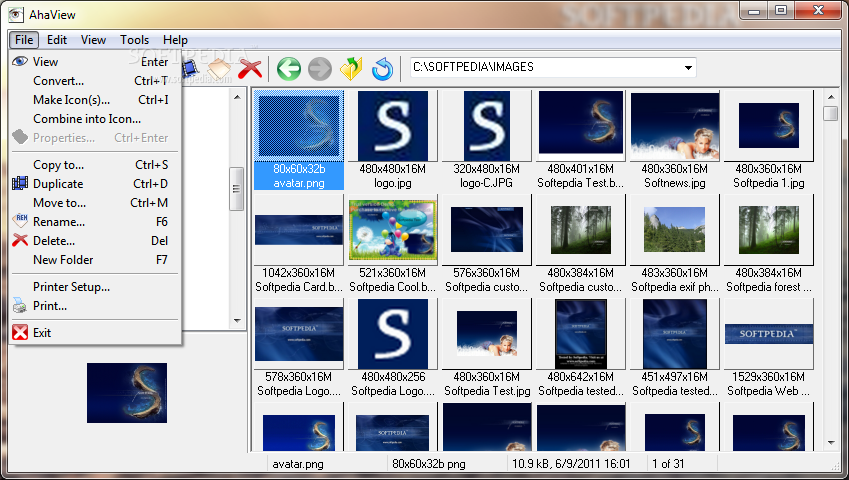The height and width of the screenshot is (480, 849).
Task: Choose Move to... menu entry
Action: (x=95, y=202)
